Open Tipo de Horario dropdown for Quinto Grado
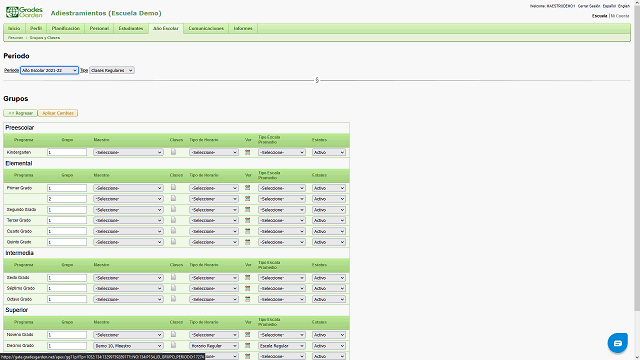Image resolution: width=640 pixels, height=360 pixels. point(214,242)
